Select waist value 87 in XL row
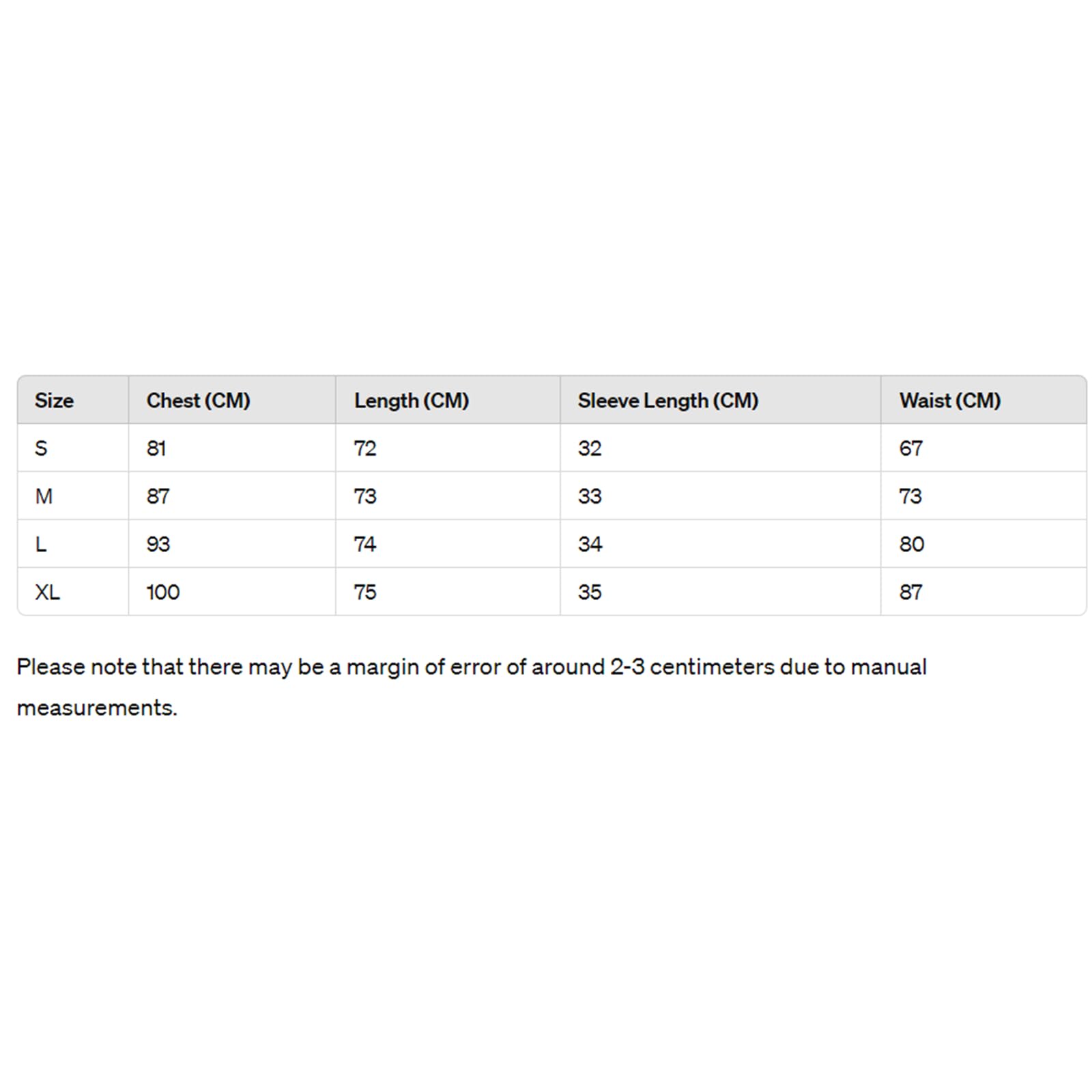This screenshot has height=1092, width=1092. coord(910,592)
